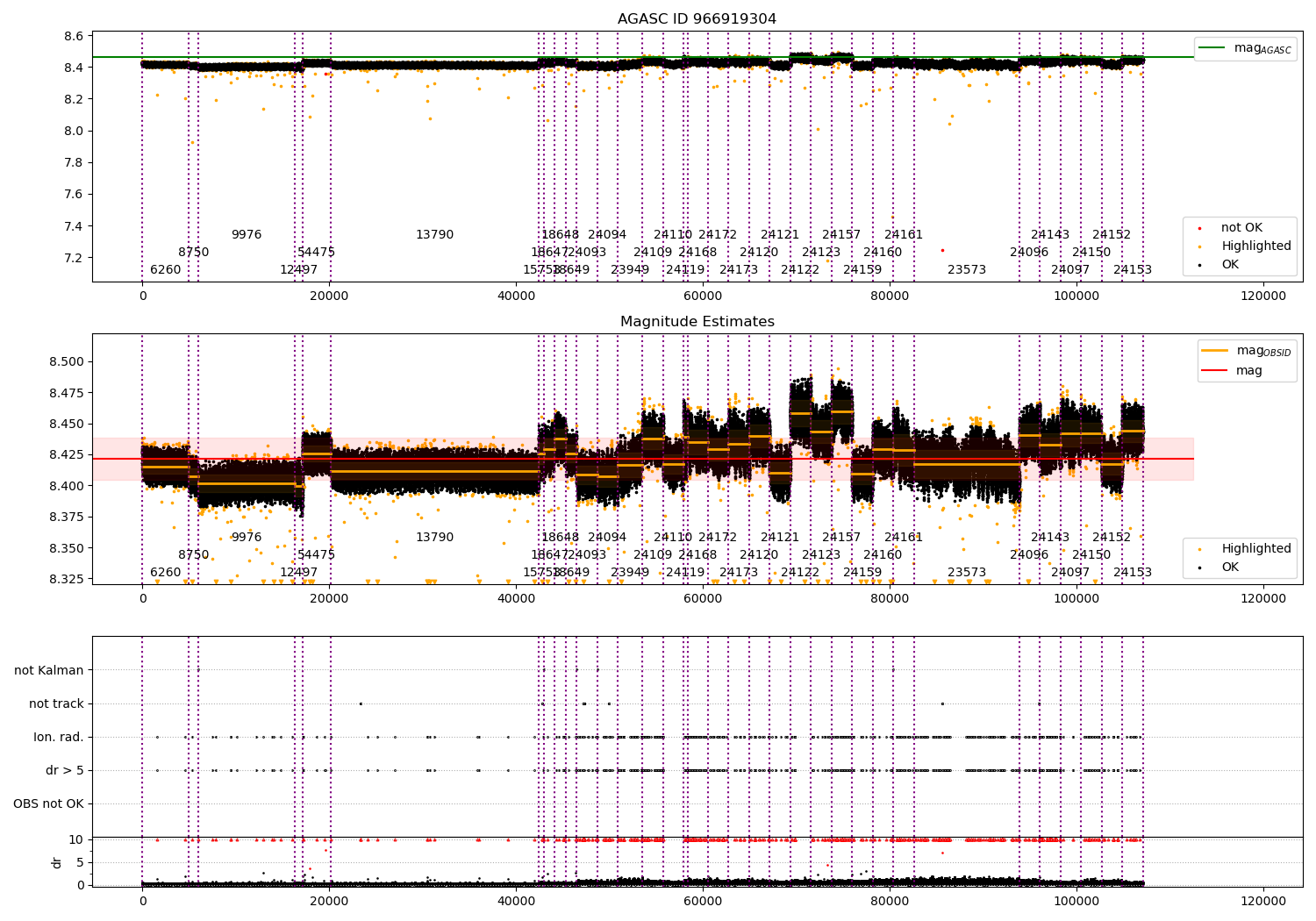Image resolution: width=1316 pixels, height=921 pixels.
Task: Click OBSID label 24143 in top plot
Action: point(1050,235)
